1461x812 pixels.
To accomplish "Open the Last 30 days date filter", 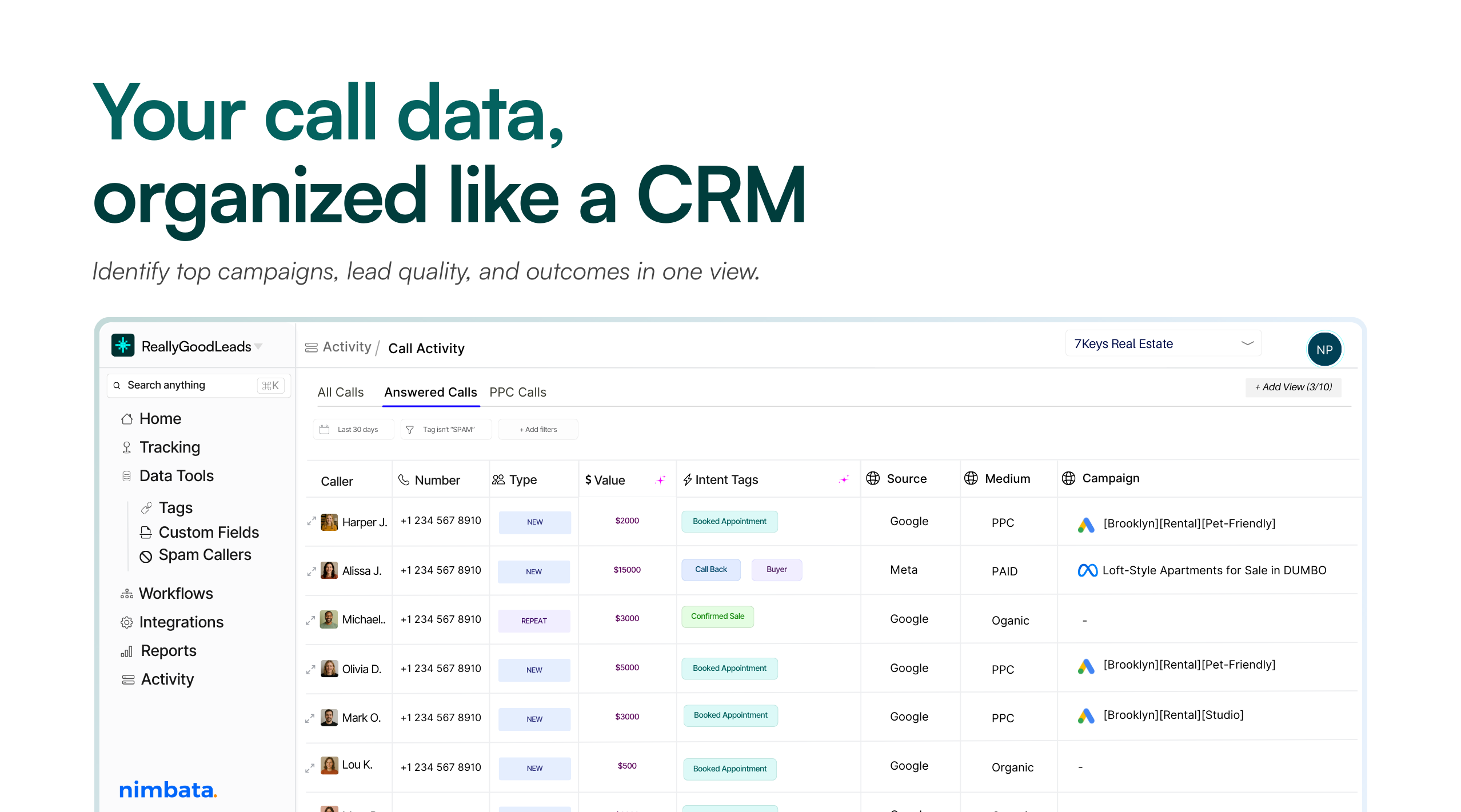I will point(353,430).
